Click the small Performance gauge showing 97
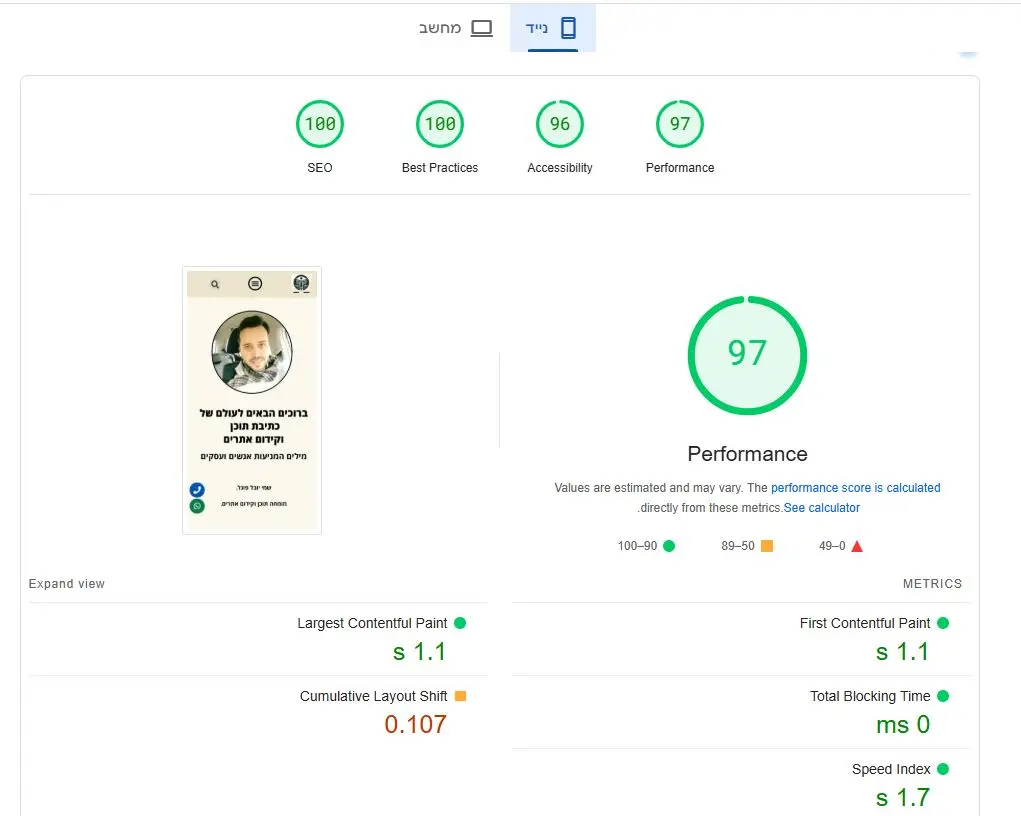1021x816 pixels. click(680, 125)
